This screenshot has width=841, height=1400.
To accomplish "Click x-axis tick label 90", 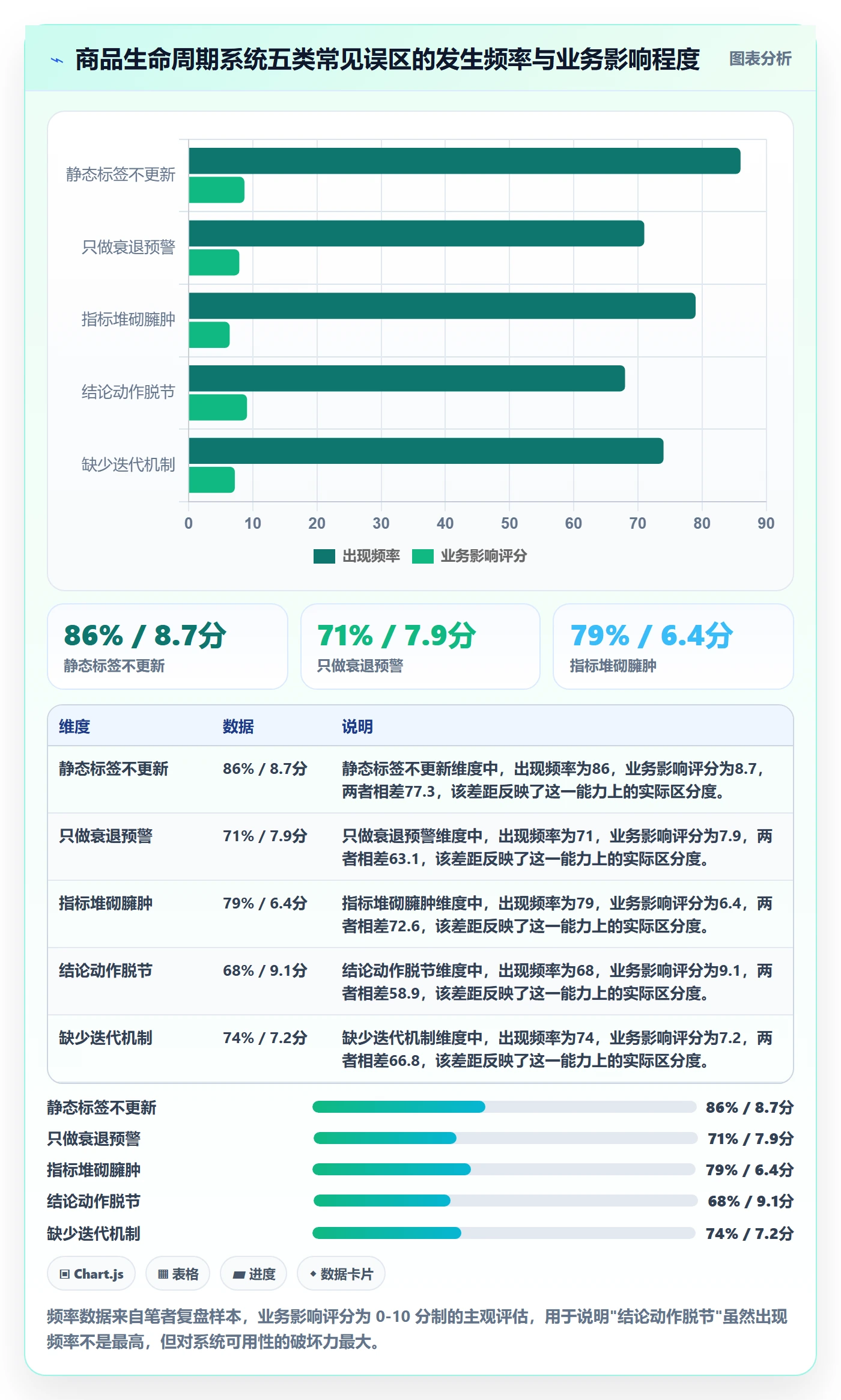I will click(x=766, y=523).
